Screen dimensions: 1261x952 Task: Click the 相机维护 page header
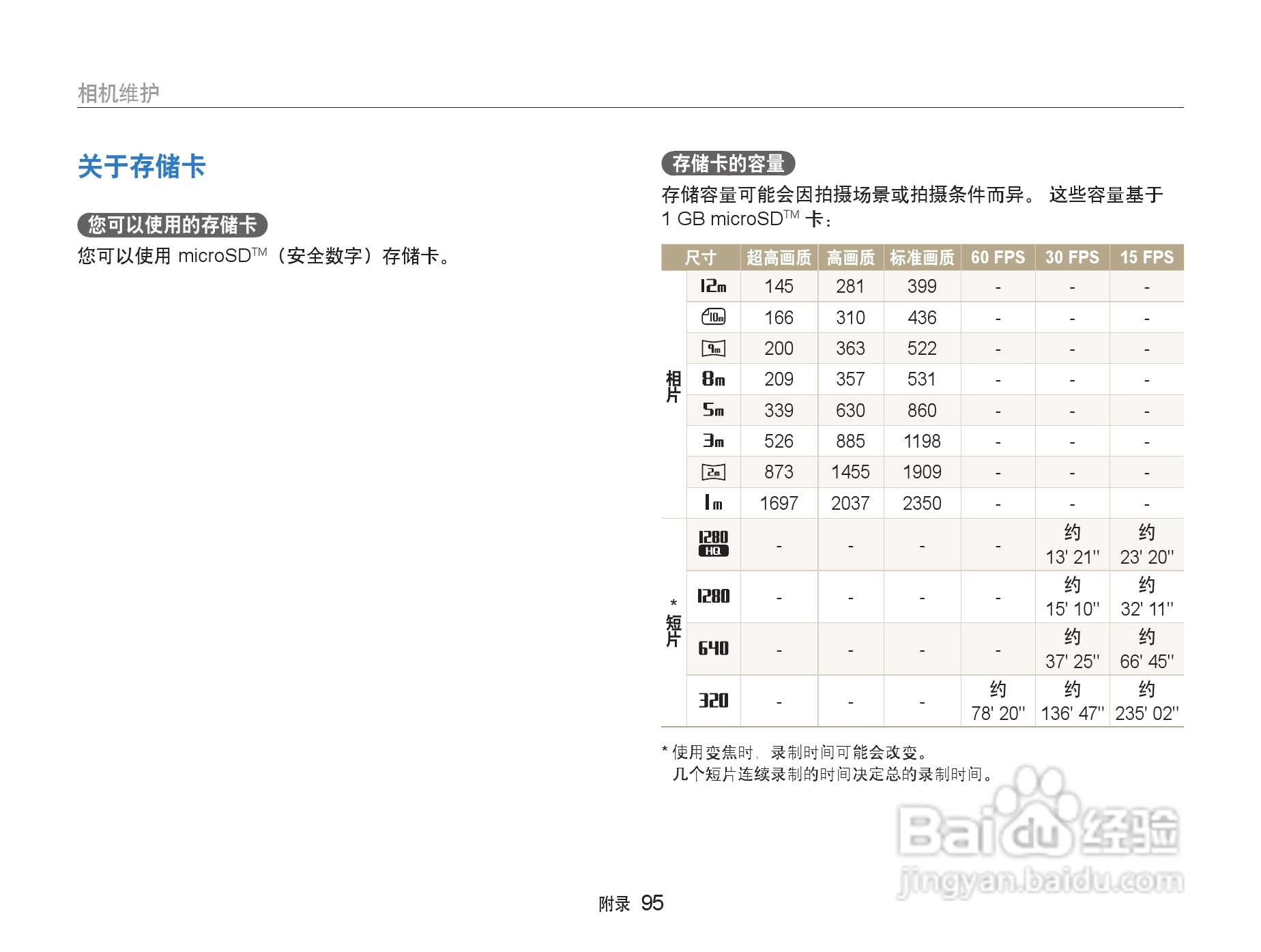119,93
